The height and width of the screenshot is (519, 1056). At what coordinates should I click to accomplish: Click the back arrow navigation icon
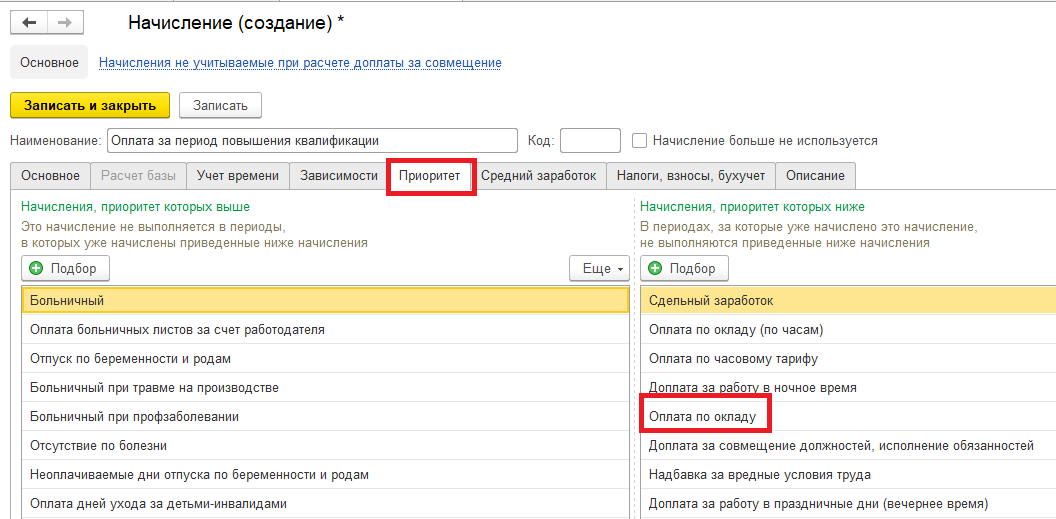coord(29,23)
